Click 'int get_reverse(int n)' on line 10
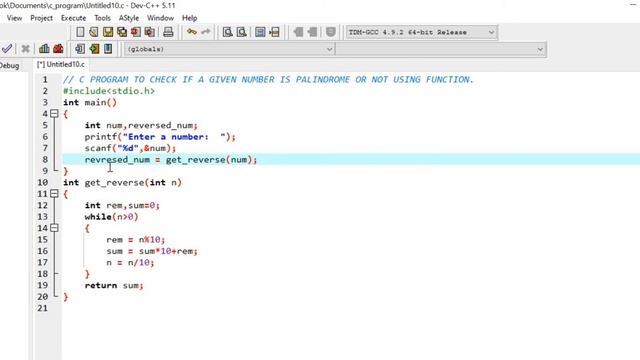The height and width of the screenshot is (360, 640). point(122,182)
